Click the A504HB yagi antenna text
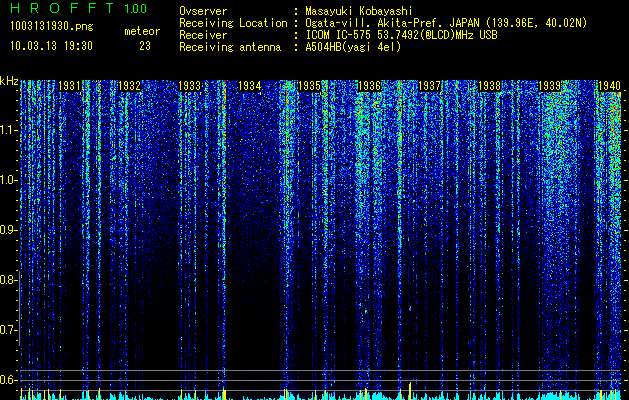This screenshot has width=629, height=400. coord(353,47)
